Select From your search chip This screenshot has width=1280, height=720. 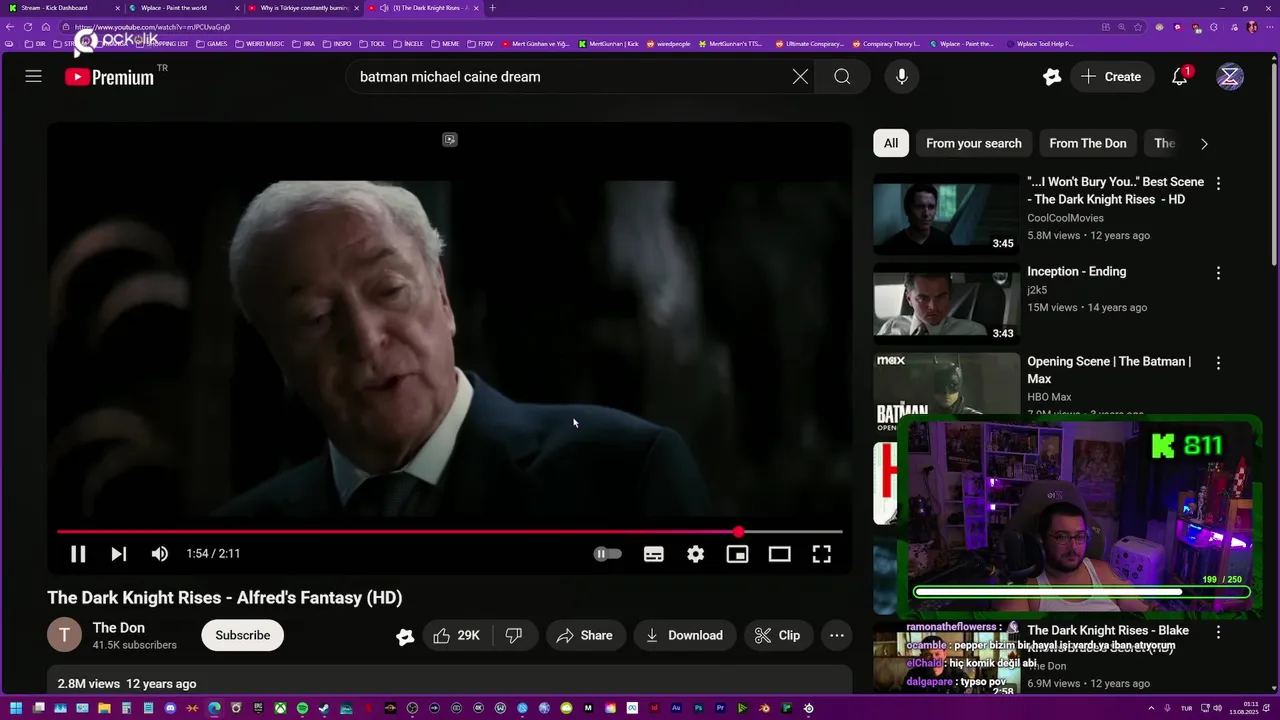coord(973,143)
